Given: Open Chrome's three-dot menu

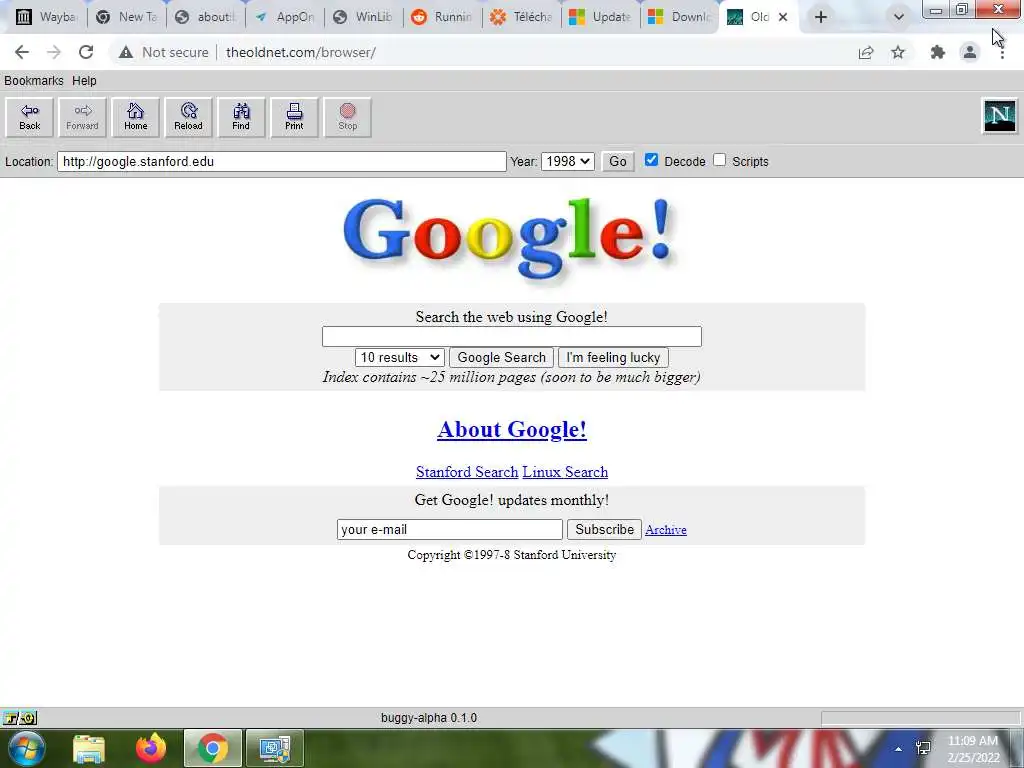Looking at the screenshot, I should coord(1002,52).
